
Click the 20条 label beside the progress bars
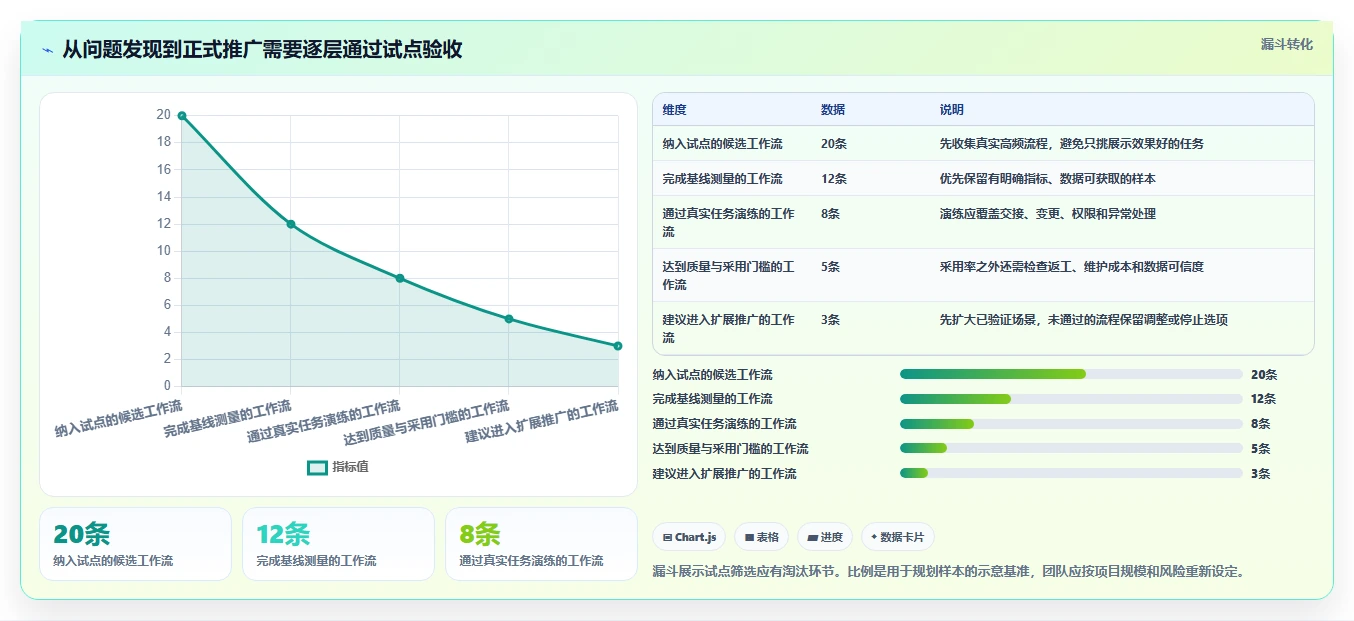pos(1264,374)
